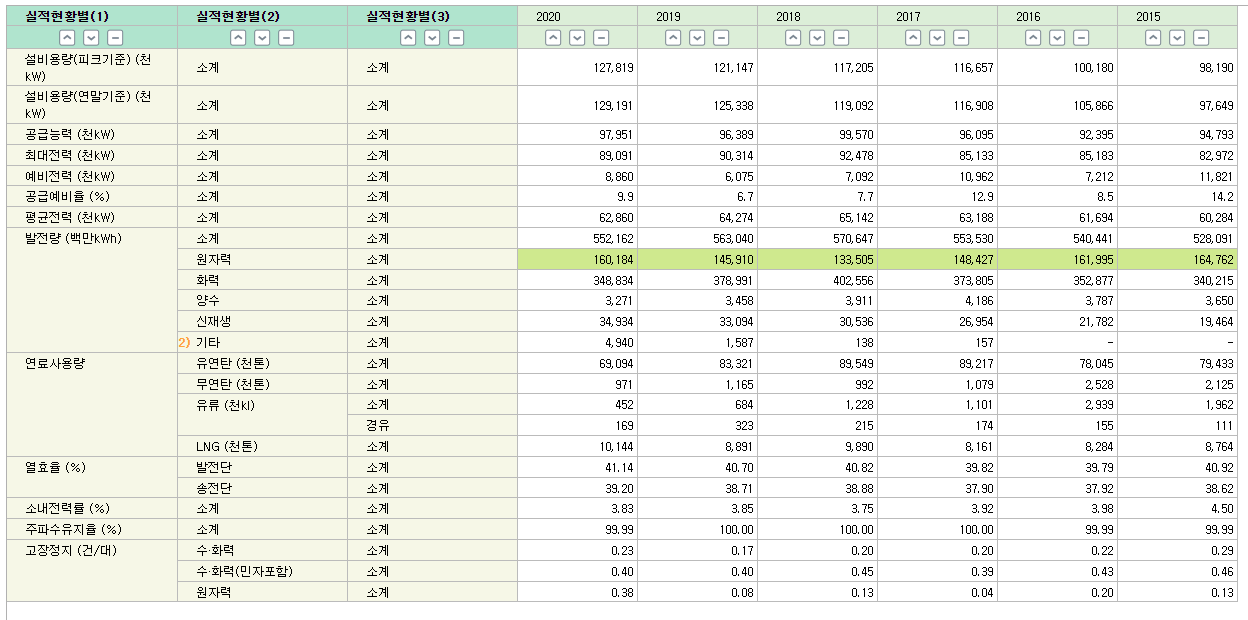Click the 무연탄 (천톤) sub-row label

click(234, 384)
